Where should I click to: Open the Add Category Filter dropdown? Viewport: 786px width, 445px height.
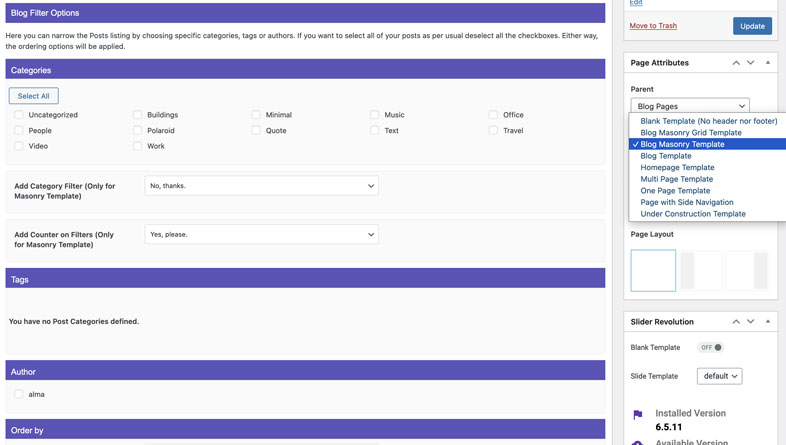[x=261, y=186]
